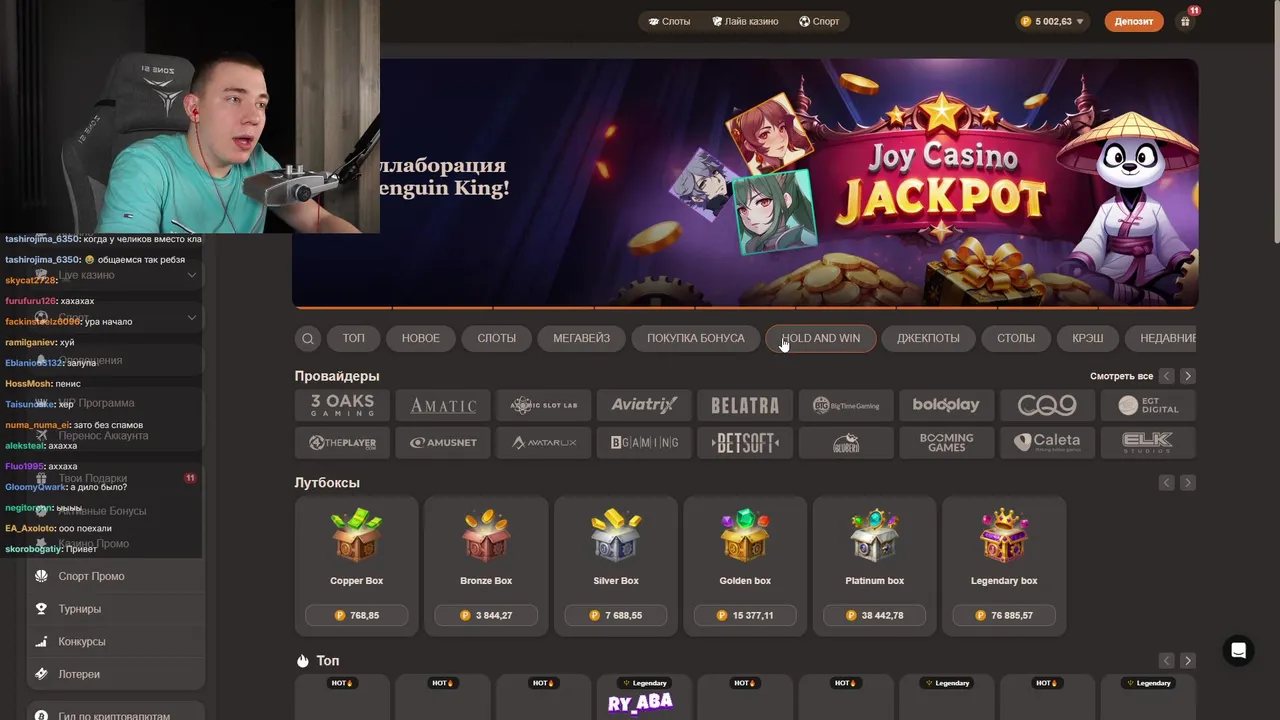Image resolution: width=1280 pixels, height=720 pixels.
Task: Buy Bronze Box for 3 844,27
Action: pos(486,615)
